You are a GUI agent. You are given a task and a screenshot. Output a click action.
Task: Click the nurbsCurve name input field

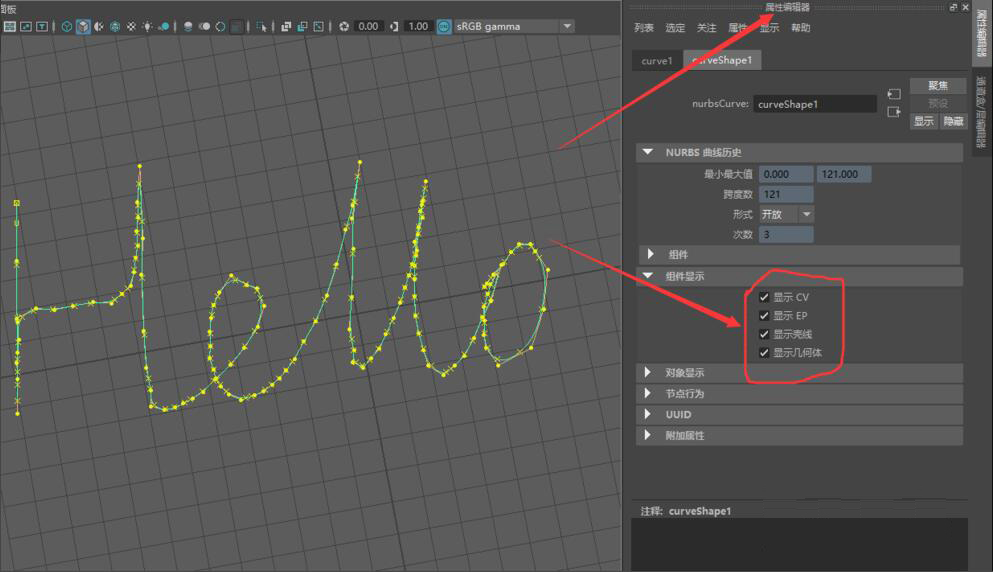[x=814, y=103]
